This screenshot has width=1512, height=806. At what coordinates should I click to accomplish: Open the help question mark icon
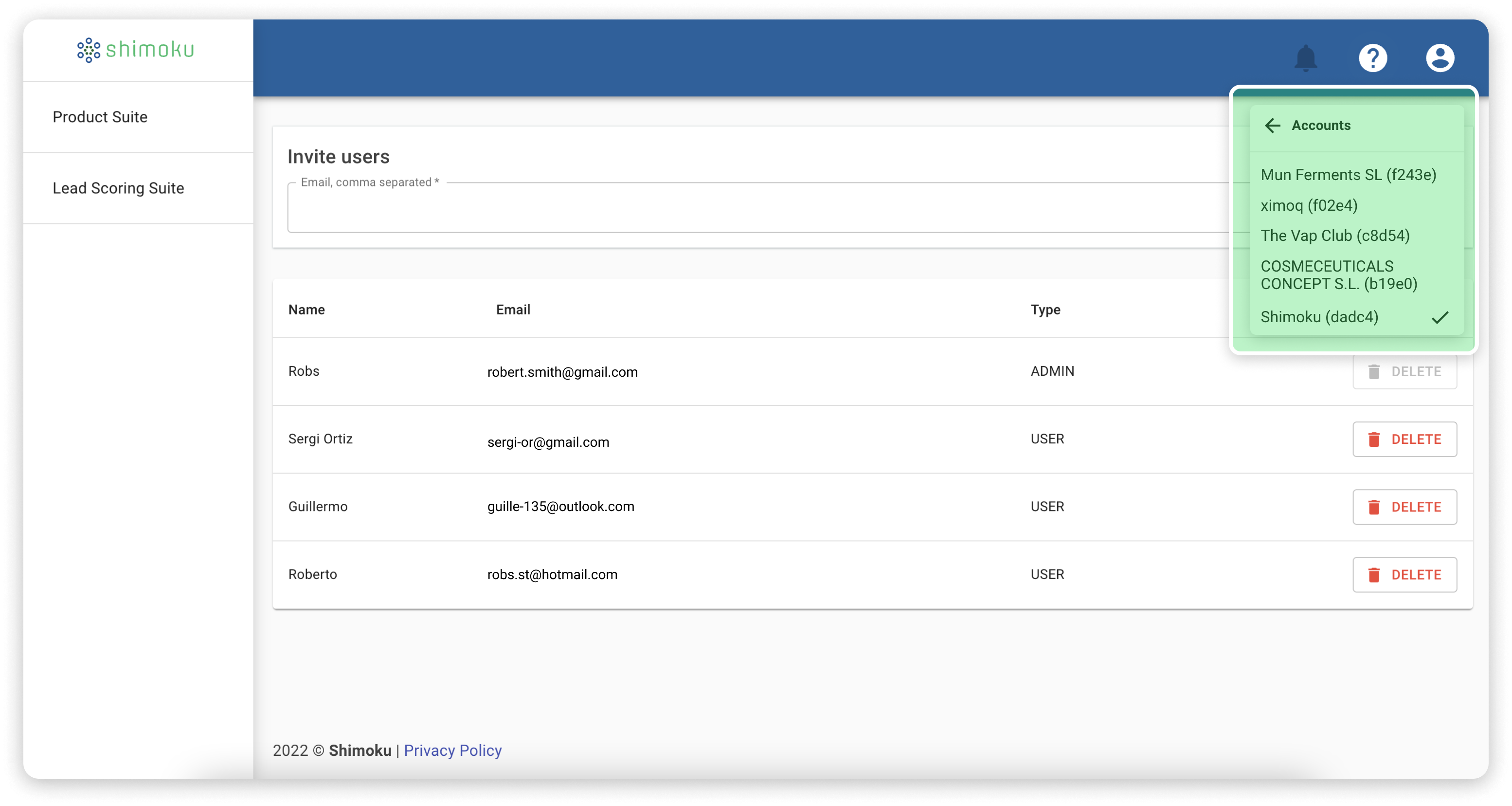1372,58
